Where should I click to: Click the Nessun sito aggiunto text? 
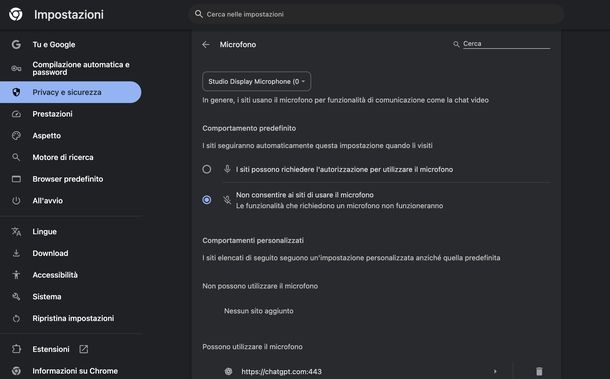[x=259, y=311]
